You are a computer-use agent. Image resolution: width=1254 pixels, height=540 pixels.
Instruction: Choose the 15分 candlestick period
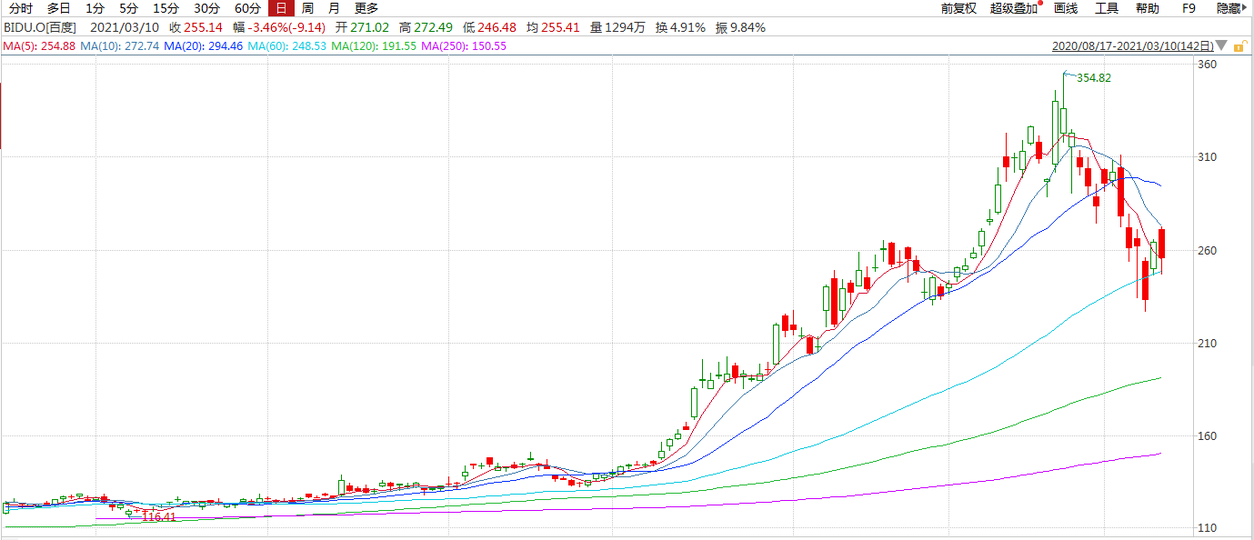[x=165, y=8]
